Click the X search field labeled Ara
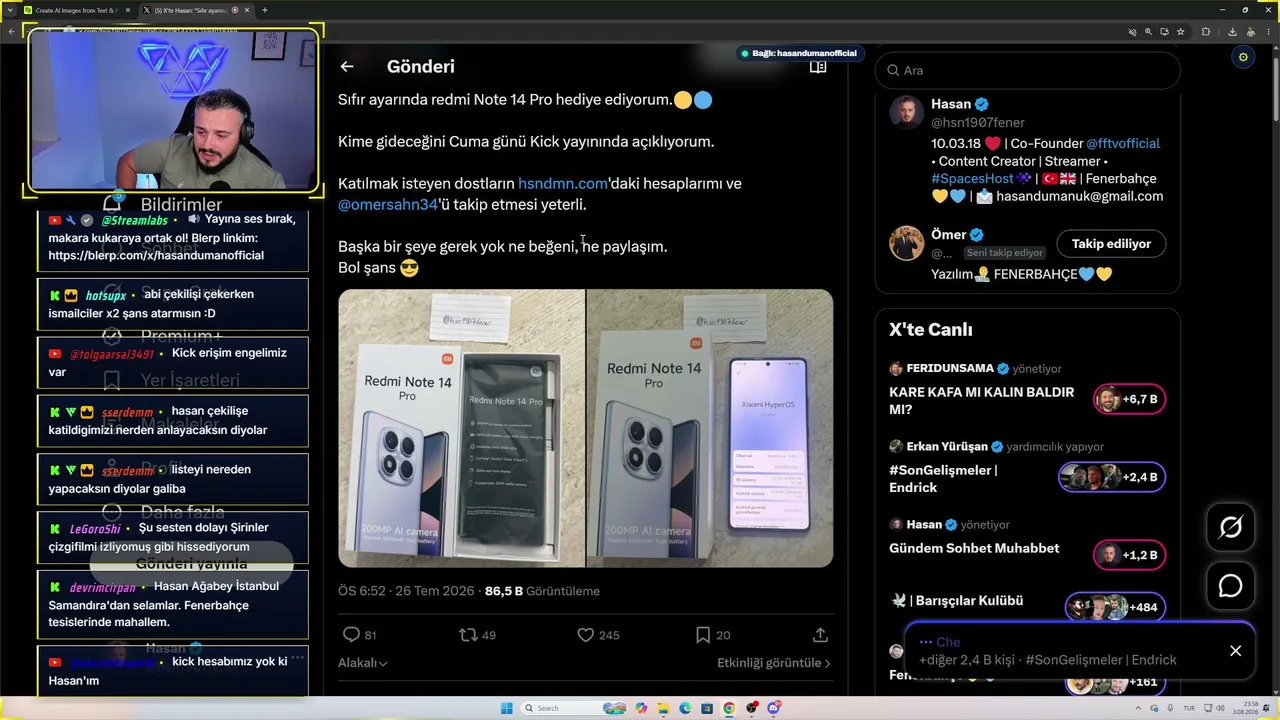This screenshot has height=720, width=1280. [1028, 70]
